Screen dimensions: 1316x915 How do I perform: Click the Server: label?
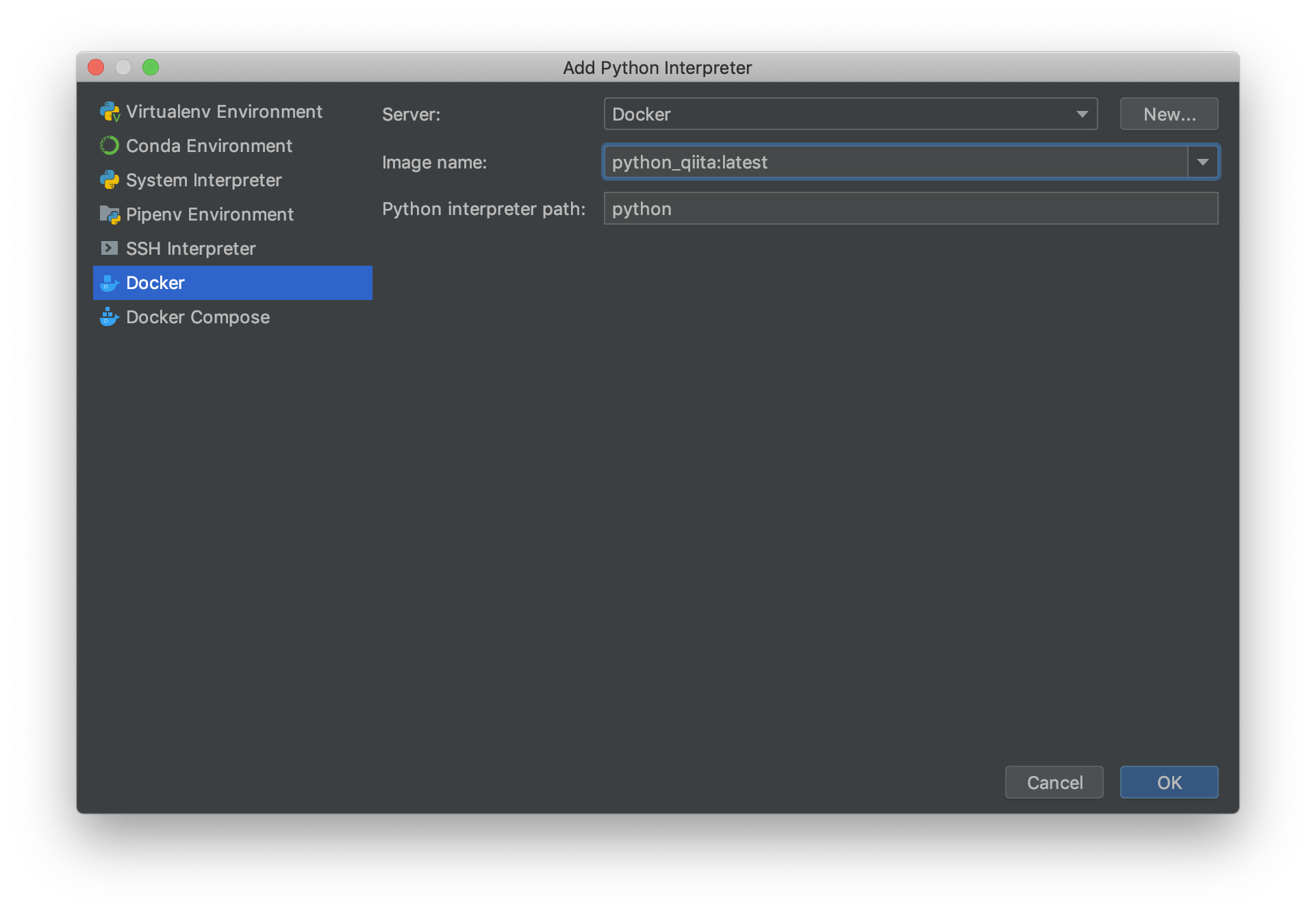tap(412, 114)
